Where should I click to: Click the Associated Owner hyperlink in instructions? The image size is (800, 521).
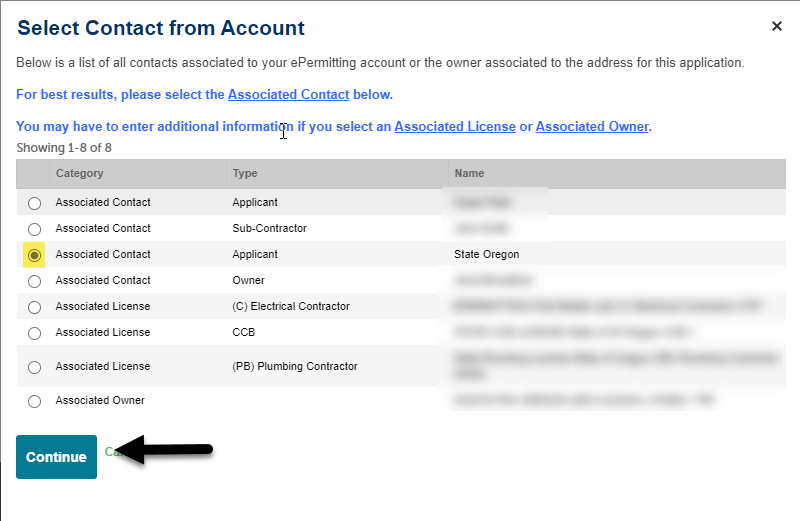(x=592, y=127)
